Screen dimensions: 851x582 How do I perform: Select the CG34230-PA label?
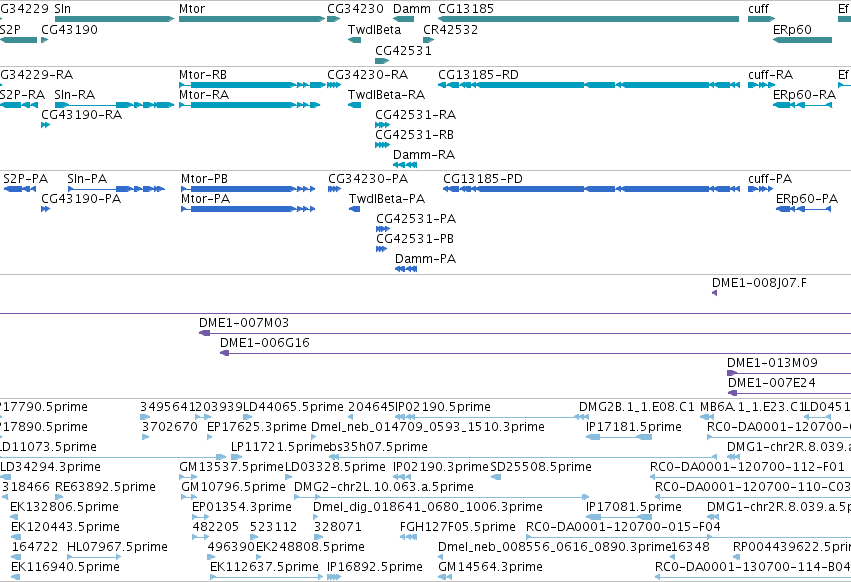(x=368, y=179)
